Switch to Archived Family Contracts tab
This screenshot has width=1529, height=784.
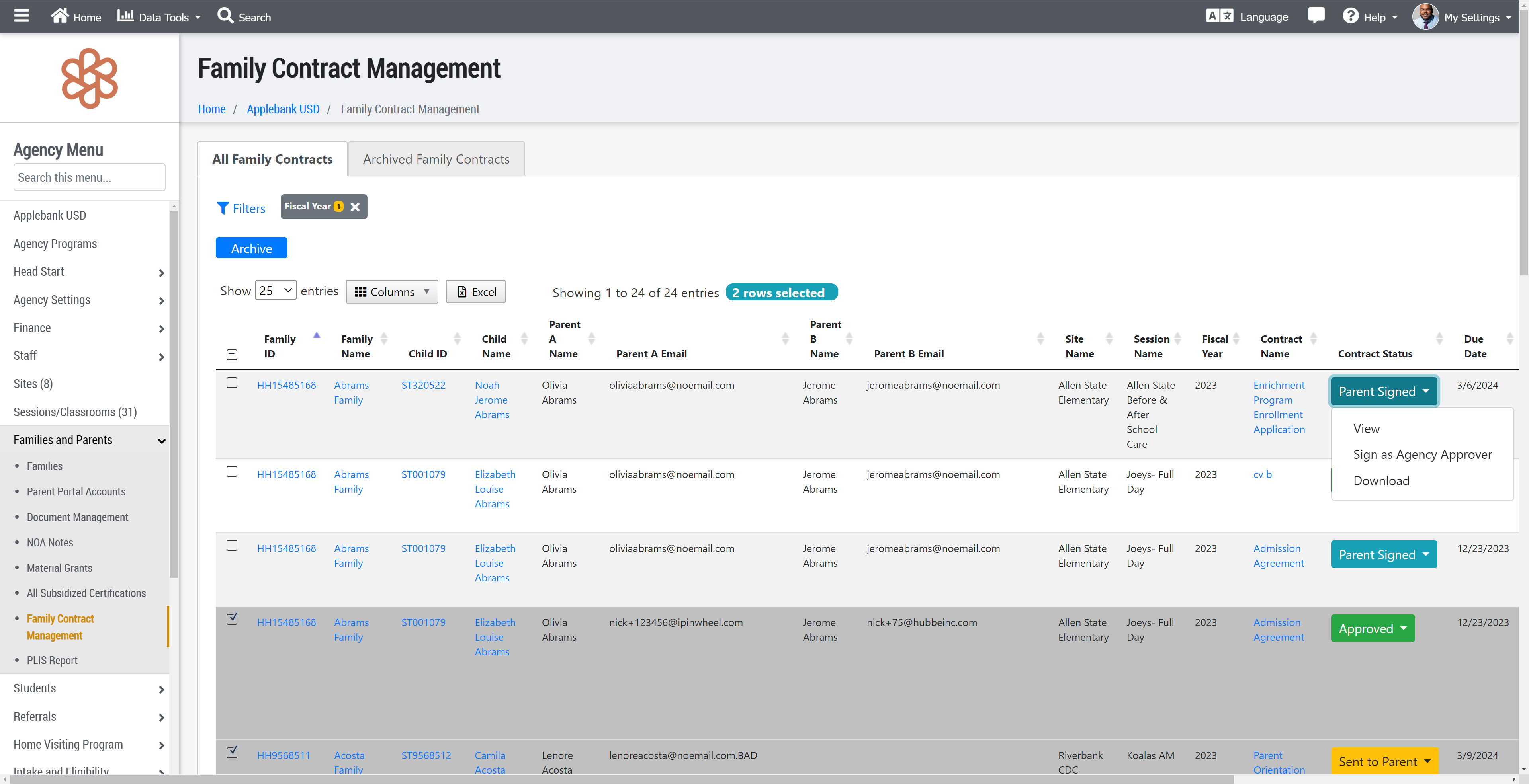436,159
